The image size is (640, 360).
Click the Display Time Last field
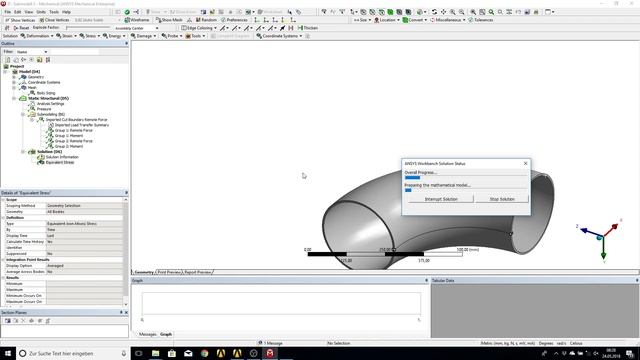click(x=84, y=236)
